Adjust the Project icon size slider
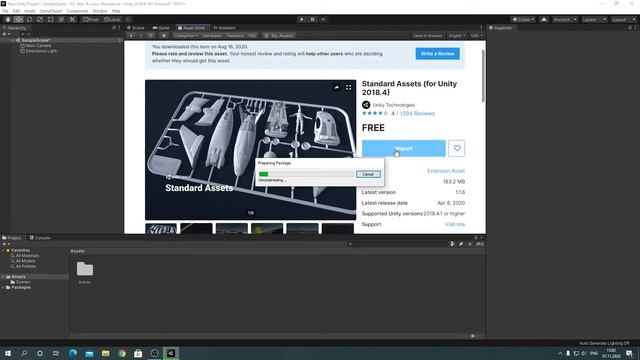 [x=473, y=336]
